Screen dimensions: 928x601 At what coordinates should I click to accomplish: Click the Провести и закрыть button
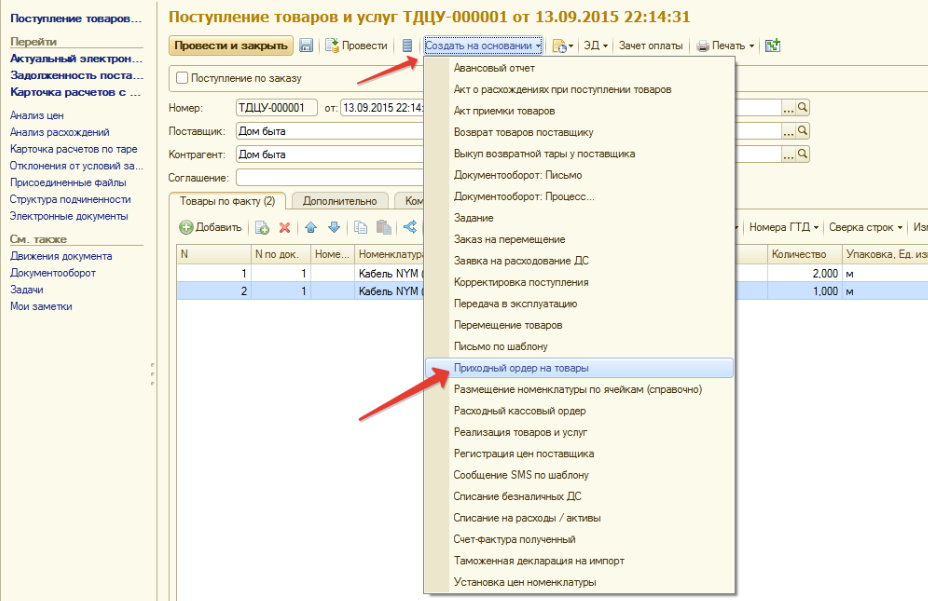(x=231, y=46)
